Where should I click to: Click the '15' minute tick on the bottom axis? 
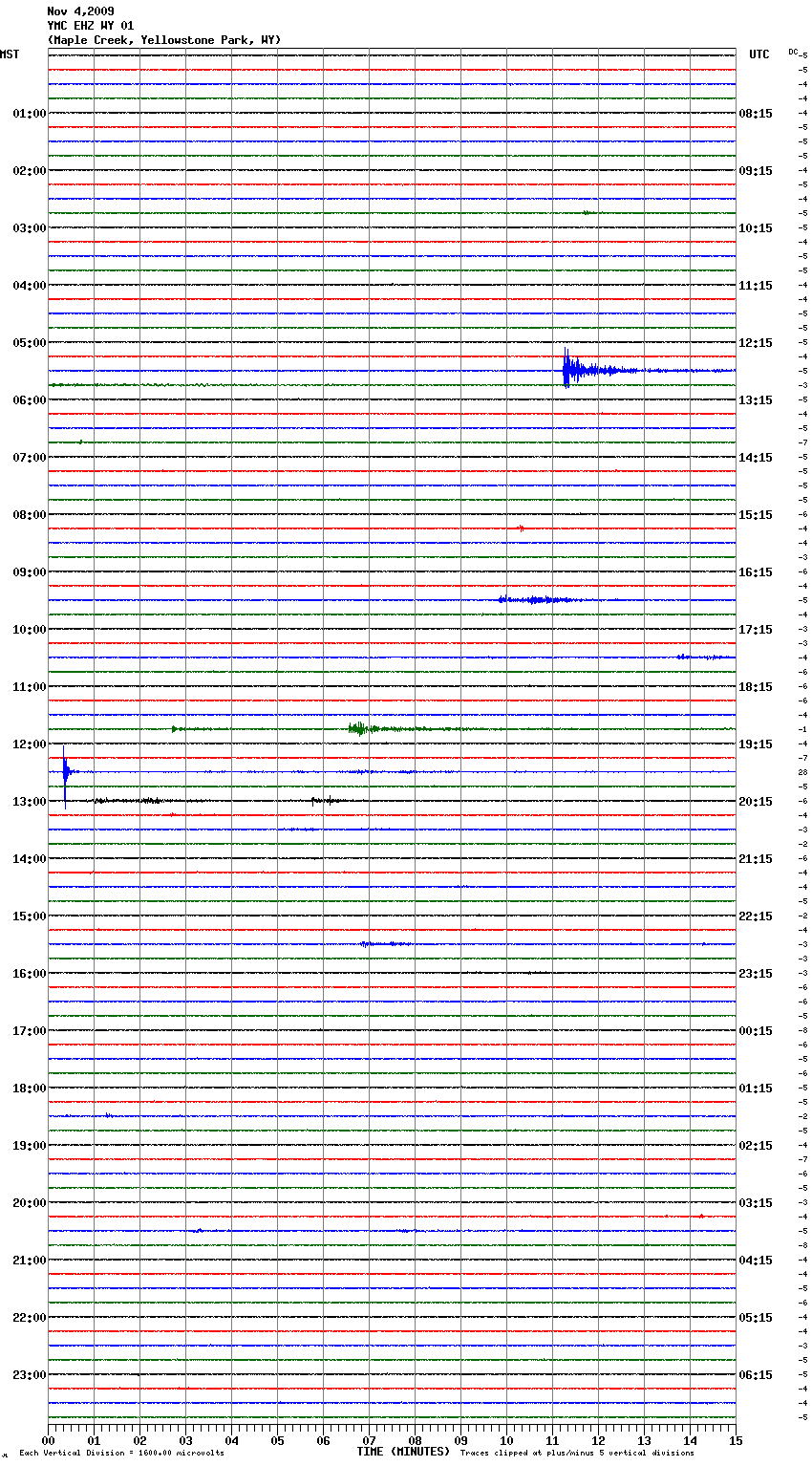point(736,1440)
